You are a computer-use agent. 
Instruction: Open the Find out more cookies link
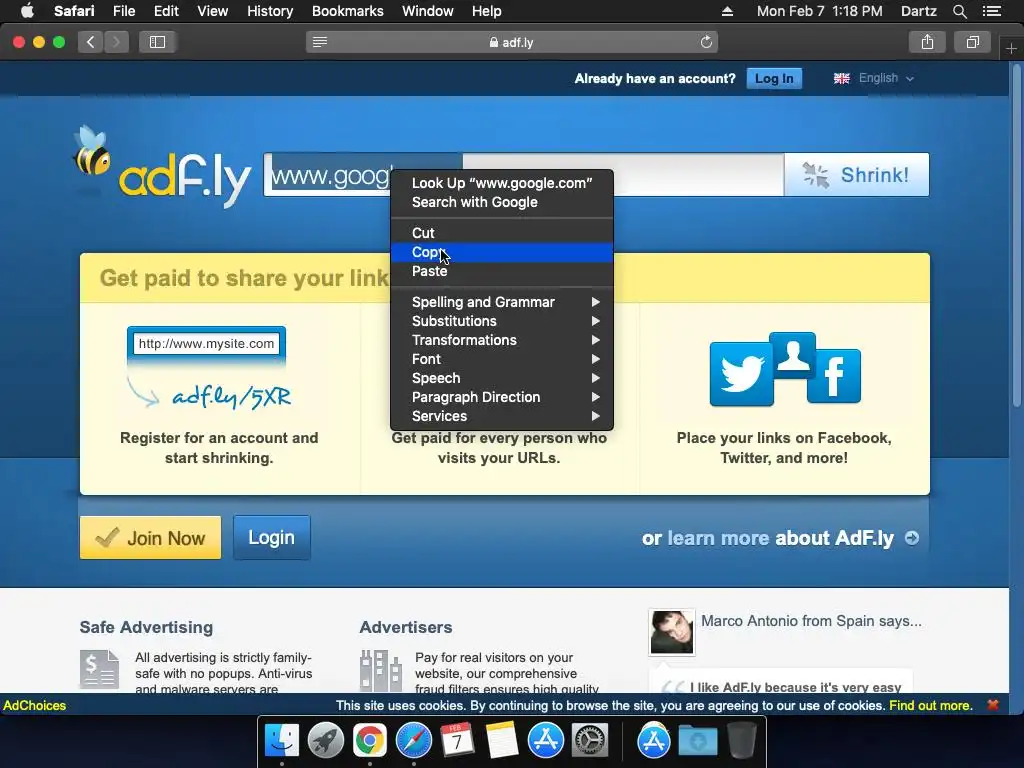click(x=931, y=705)
